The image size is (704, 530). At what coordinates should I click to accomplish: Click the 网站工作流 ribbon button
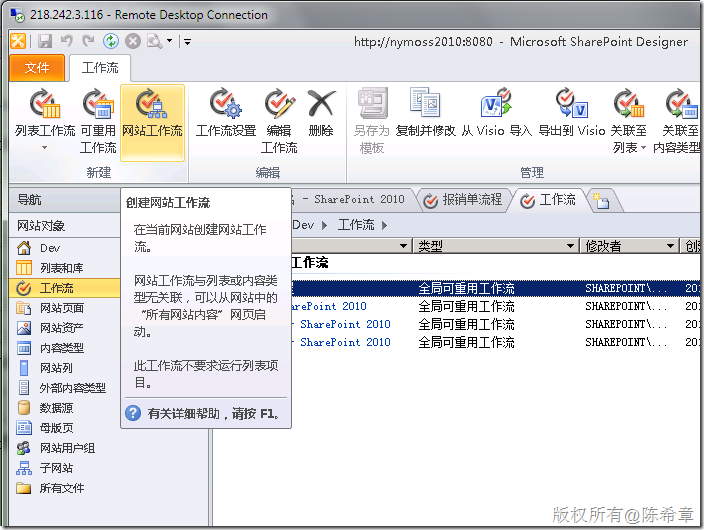tap(152, 122)
